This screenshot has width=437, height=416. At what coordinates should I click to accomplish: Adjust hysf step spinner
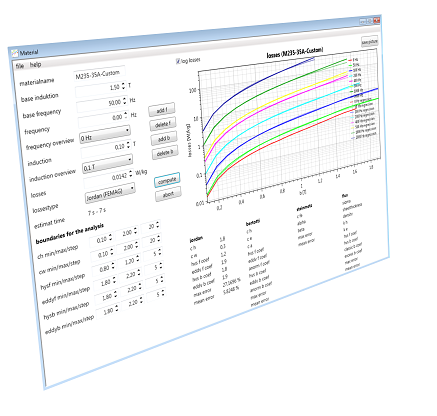pos(160,252)
